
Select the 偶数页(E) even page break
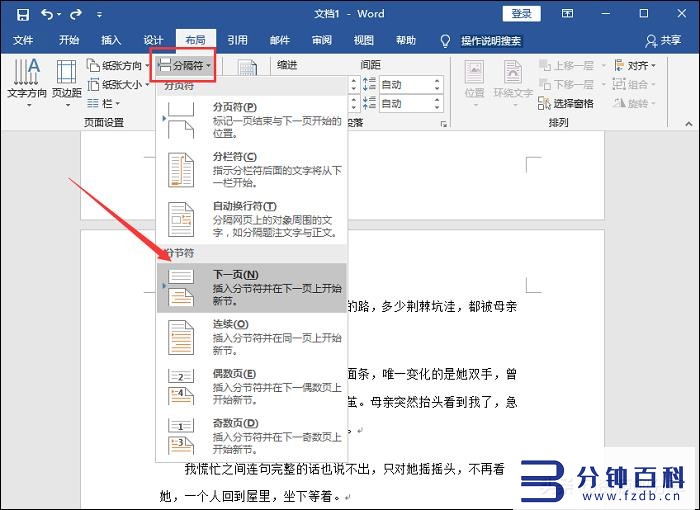click(251, 387)
